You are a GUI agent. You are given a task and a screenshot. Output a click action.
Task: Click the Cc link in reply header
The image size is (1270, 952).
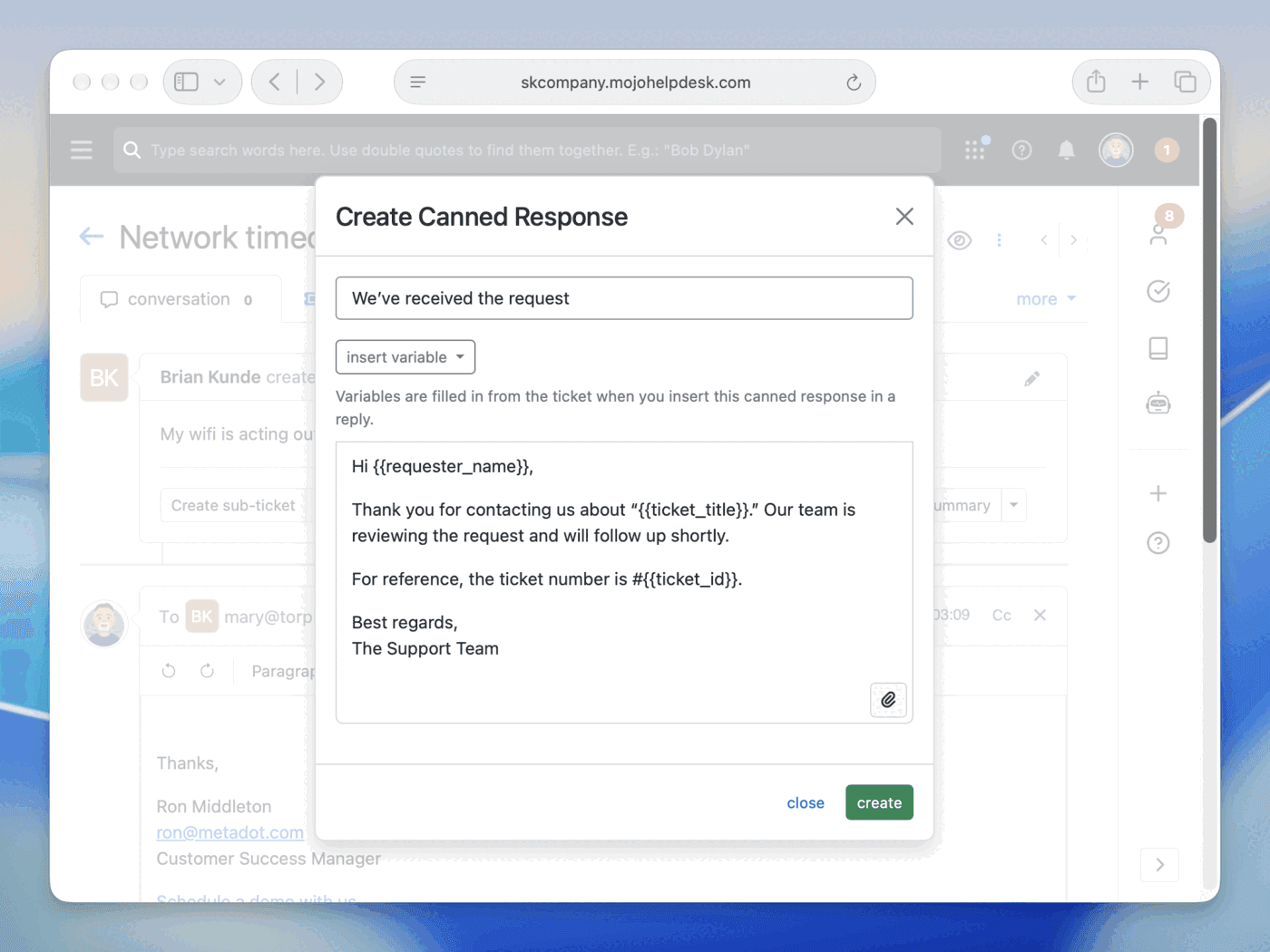pyautogui.click(x=1001, y=615)
